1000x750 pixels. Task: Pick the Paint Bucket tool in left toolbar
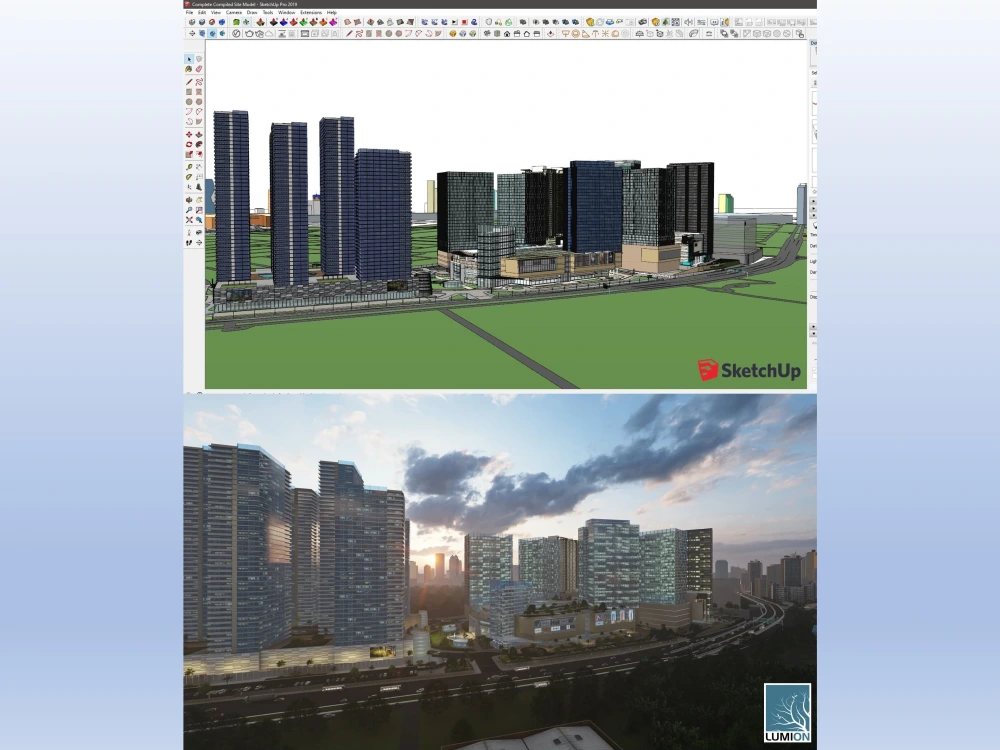(x=189, y=69)
